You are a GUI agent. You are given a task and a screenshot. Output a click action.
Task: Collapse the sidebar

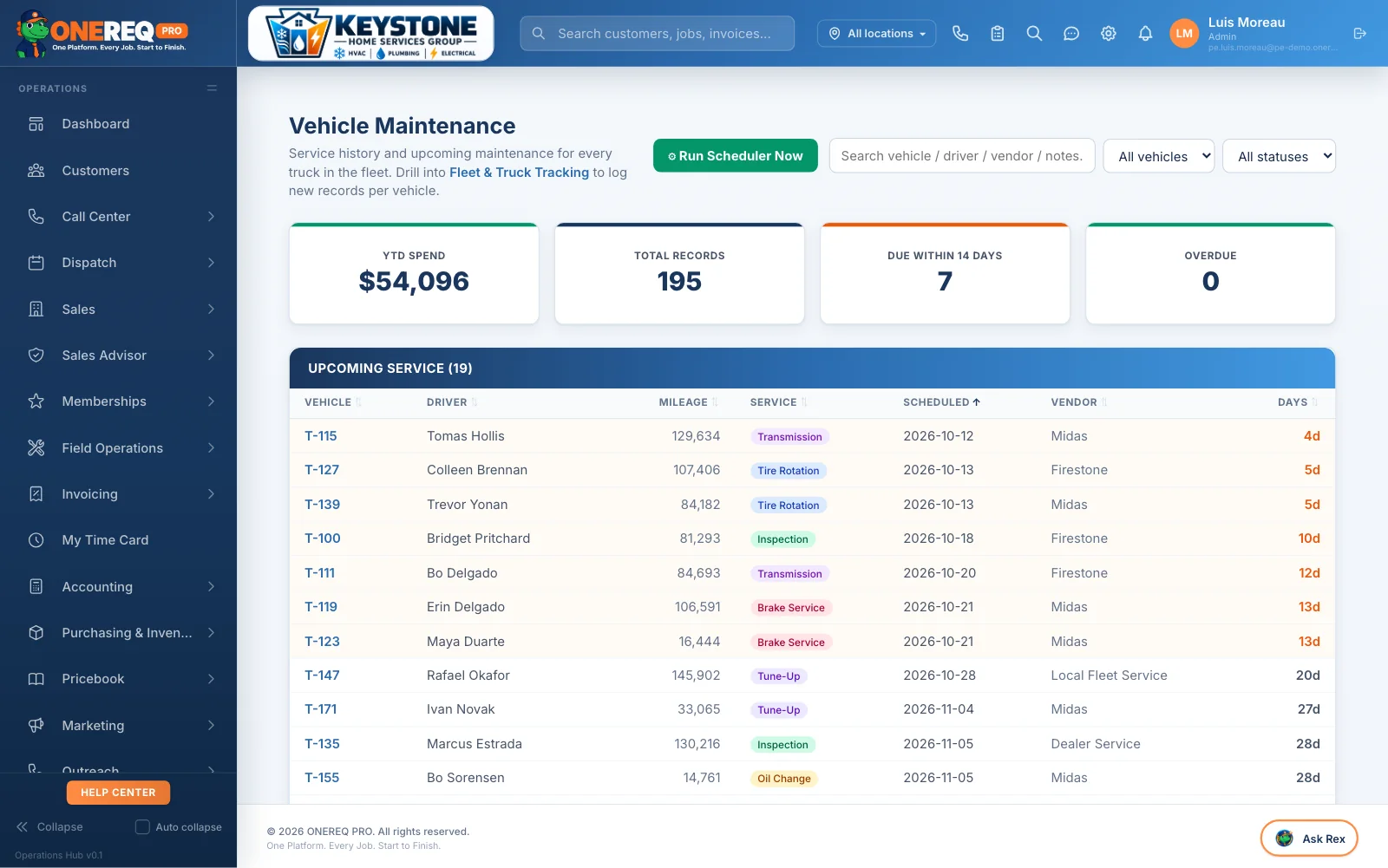[49, 827]
